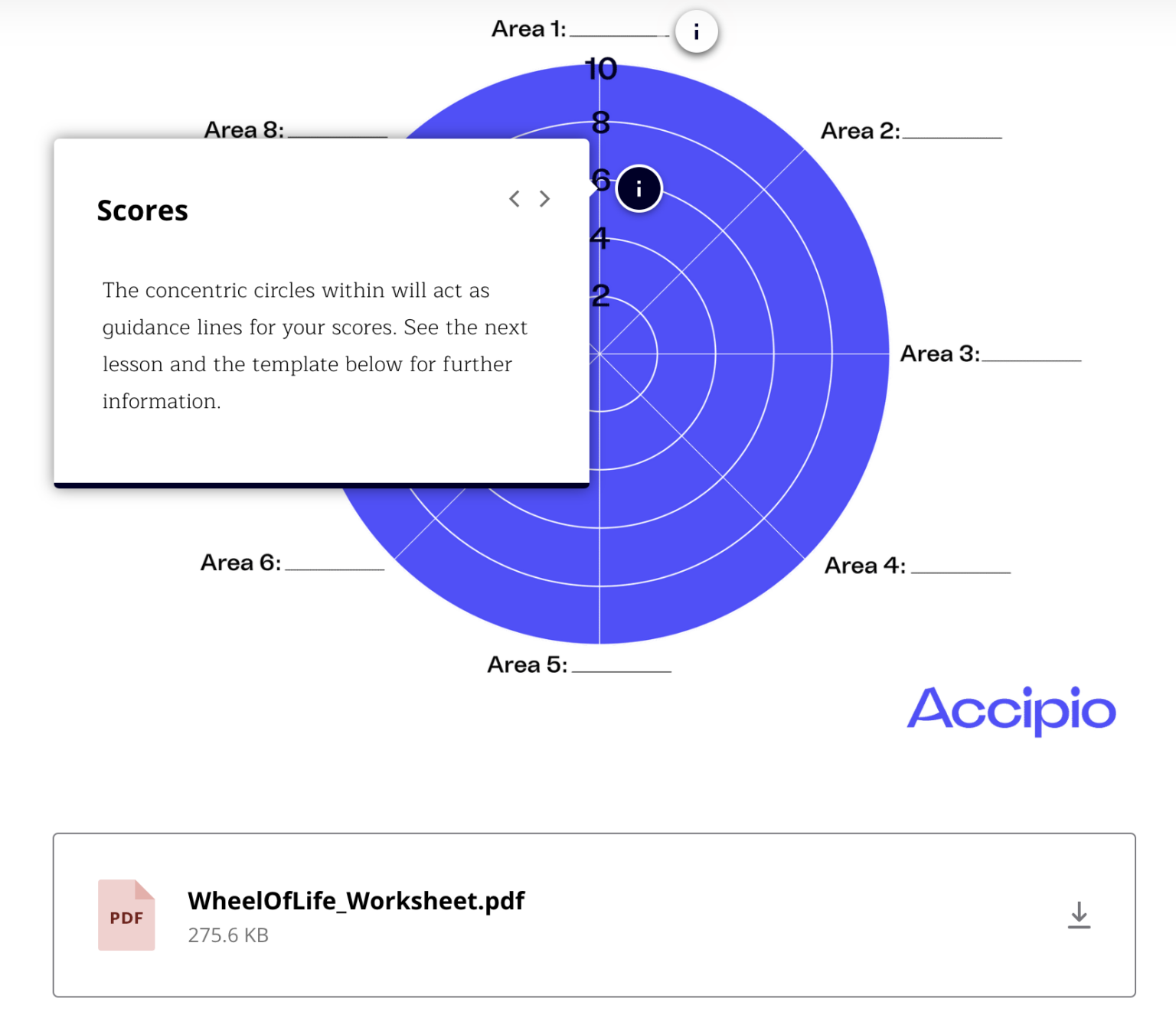This screenshot has height=1031, width=1176.
Task: Click the dark info marker on the wheel
Action: pos(639,188)
